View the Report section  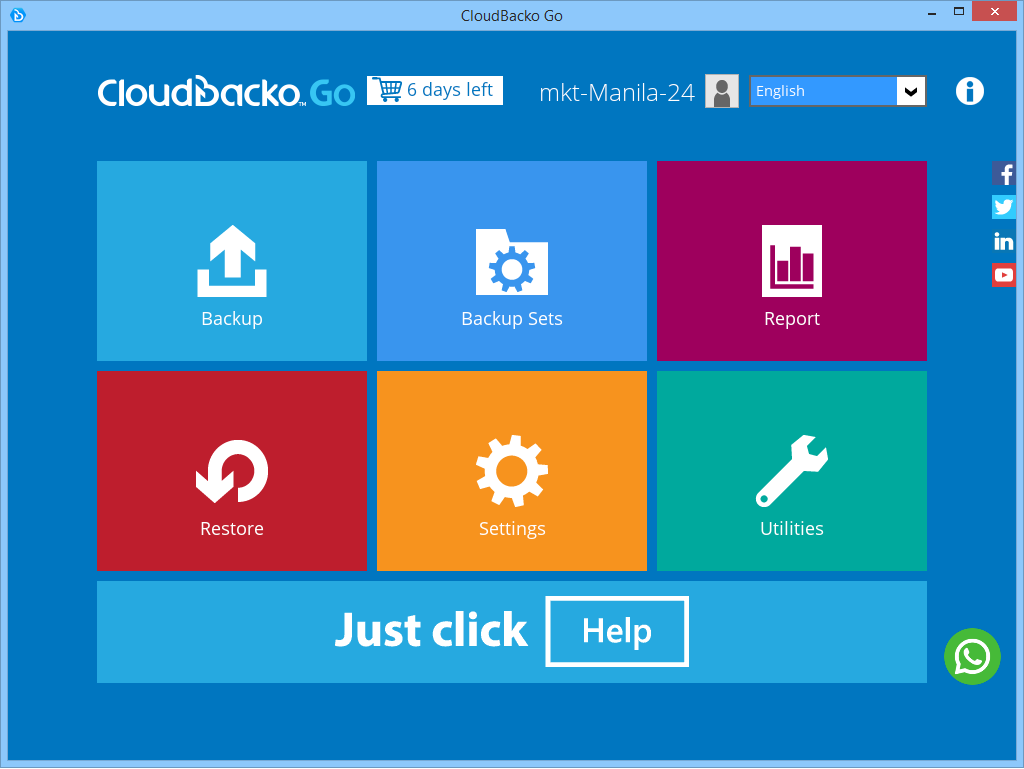(x=791, y=261)
